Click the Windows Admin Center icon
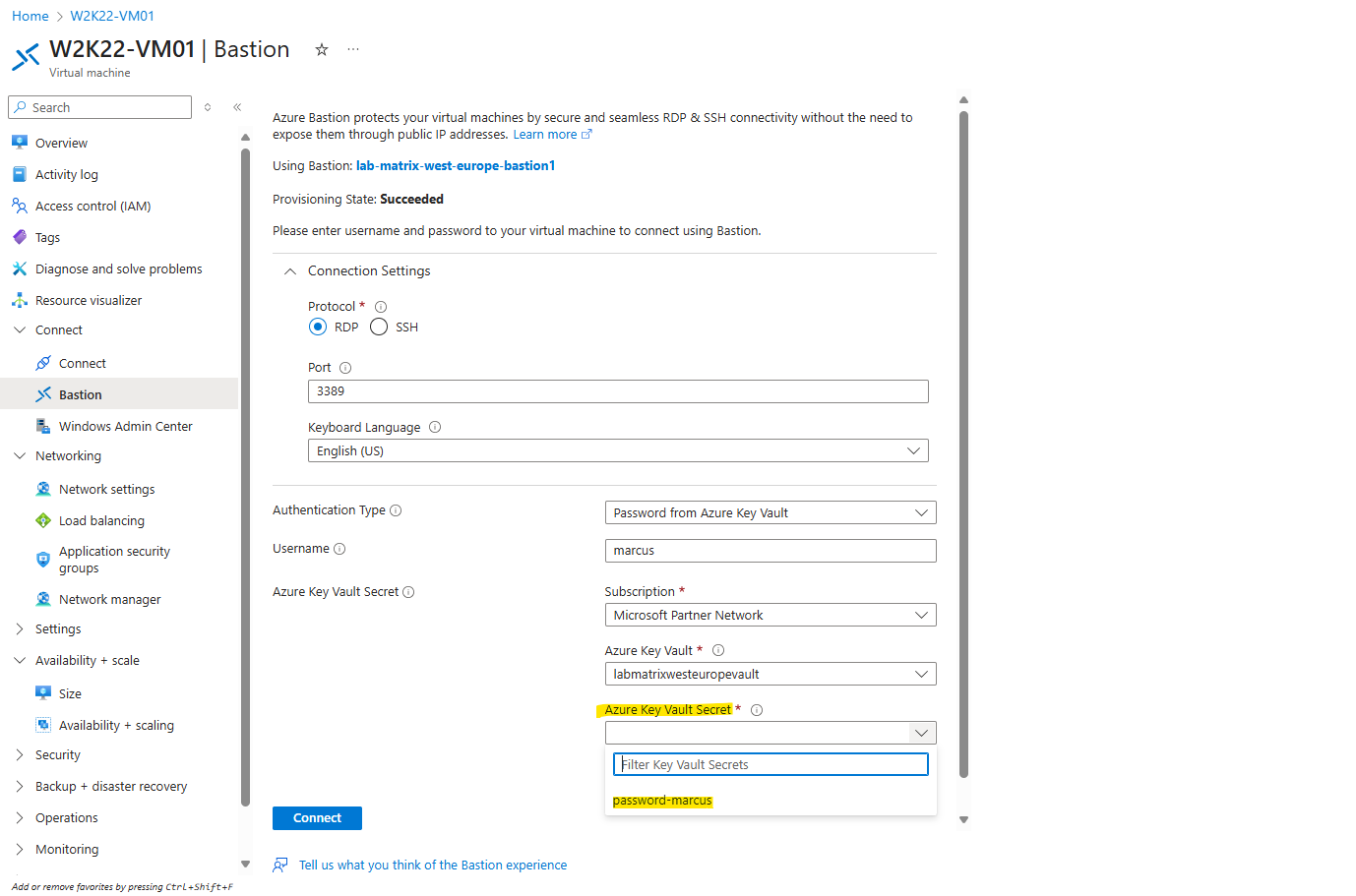This screenshot has width=1356, height=896. 43,426
